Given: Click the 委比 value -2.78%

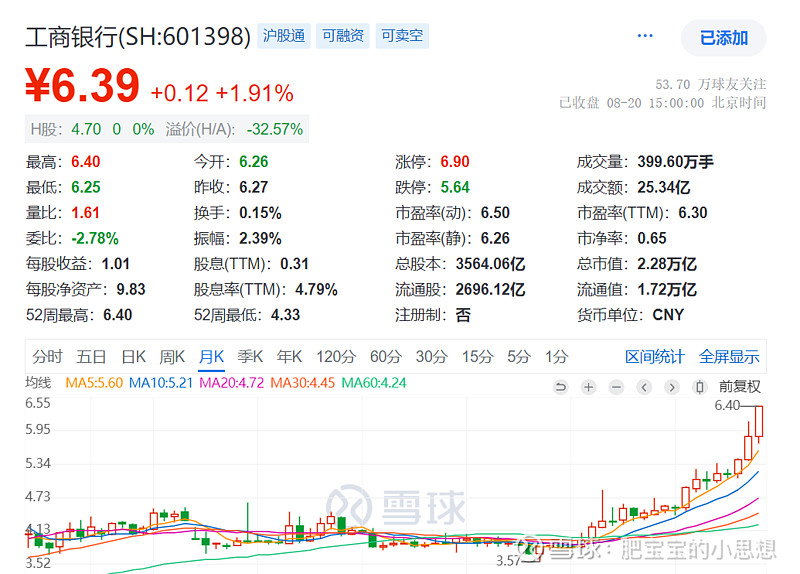Looking at the screenshot, I should 95,238.
